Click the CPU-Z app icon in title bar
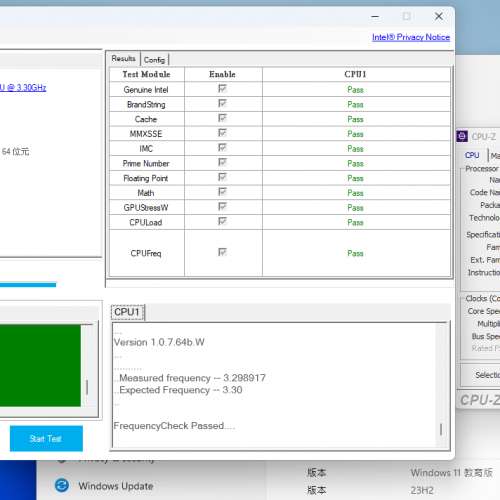The image size is (500, 500). [x=462, y=136]
